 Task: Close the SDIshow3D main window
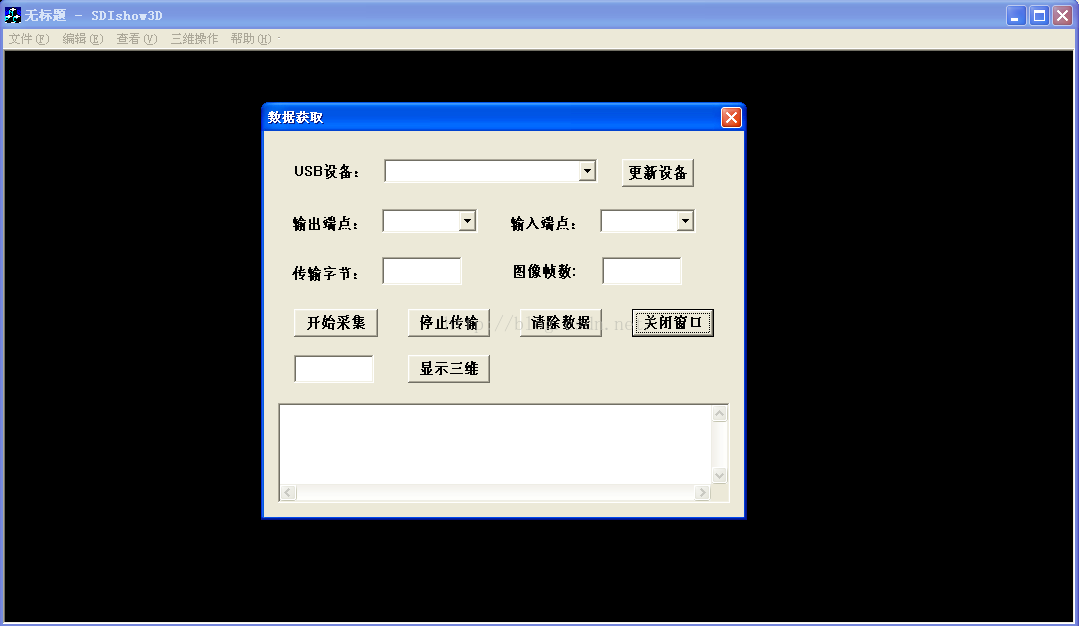pyautogui.click(x=1062, y=16)
